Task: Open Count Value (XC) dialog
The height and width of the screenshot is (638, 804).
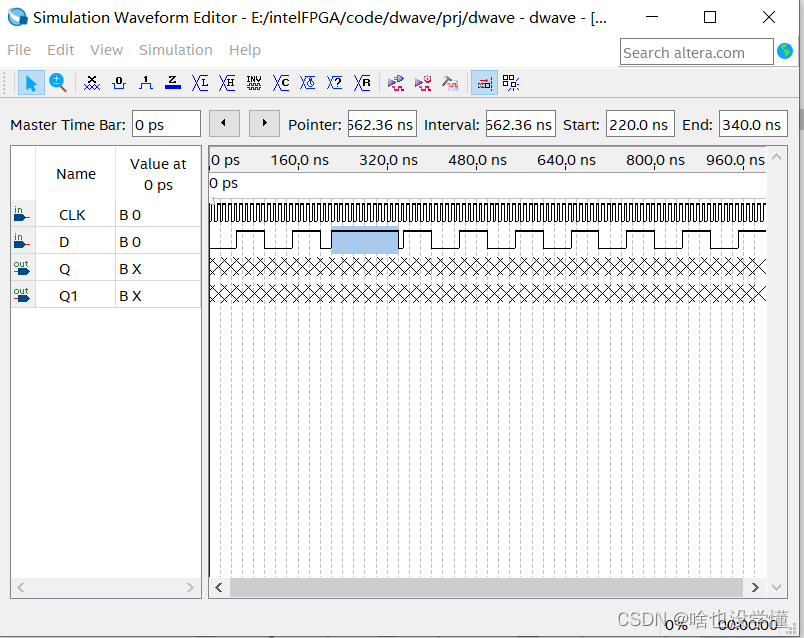Action: [x=281, y=83]
